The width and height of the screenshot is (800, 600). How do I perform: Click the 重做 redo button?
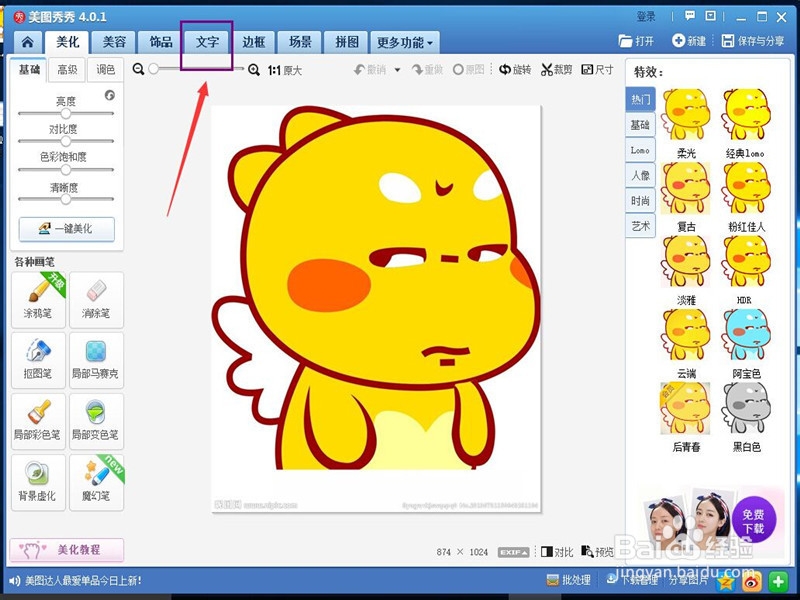tap(428, 69)
